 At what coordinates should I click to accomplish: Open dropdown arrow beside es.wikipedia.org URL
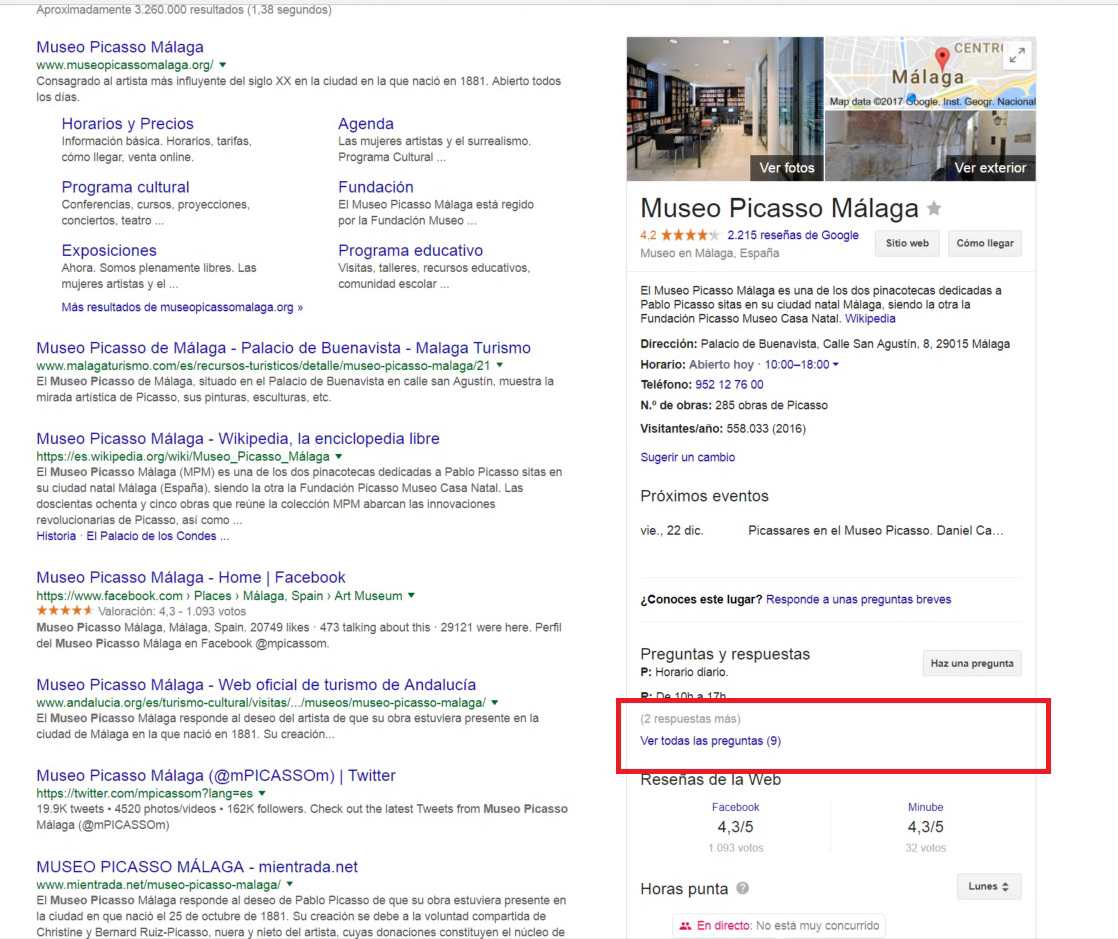339,456
